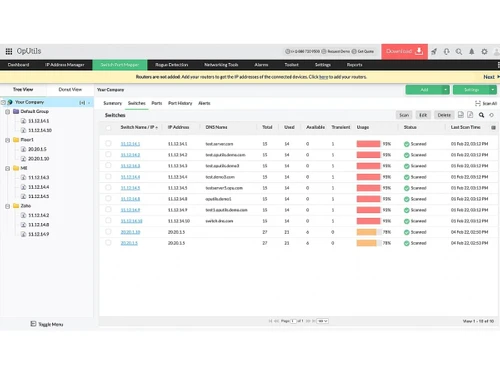The image size is (500, 375).
Task: Click the Scan button in Switches toolbar
Action: click(x=404, y=115)
